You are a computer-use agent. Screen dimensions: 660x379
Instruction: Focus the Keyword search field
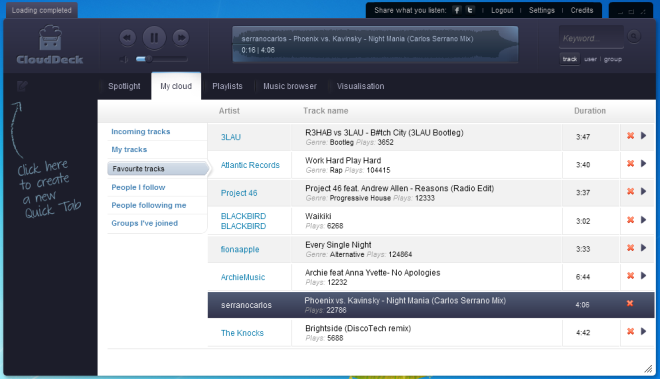click(591, 38)
